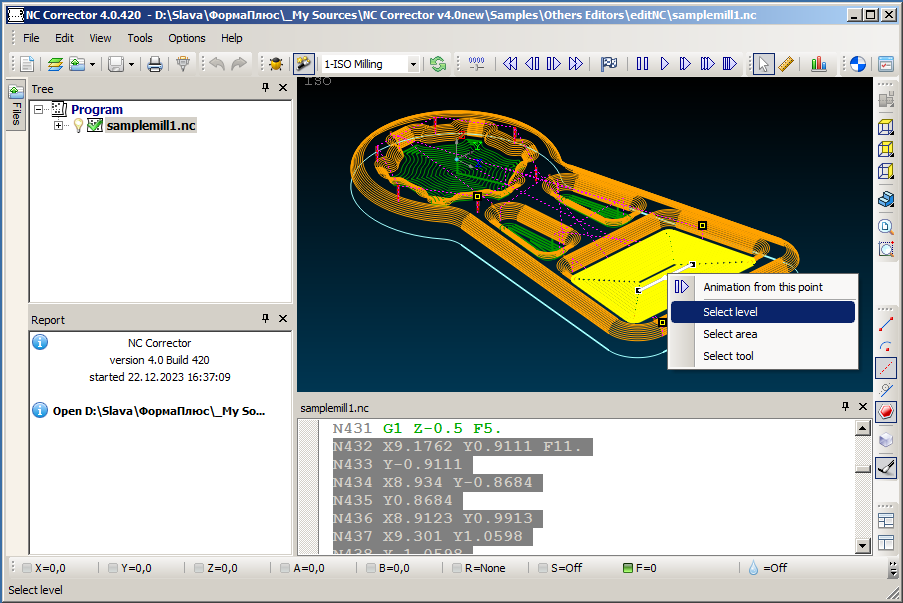Toggle the red dashed line display icon
This screenshot has height=603, width=903.
886,368
